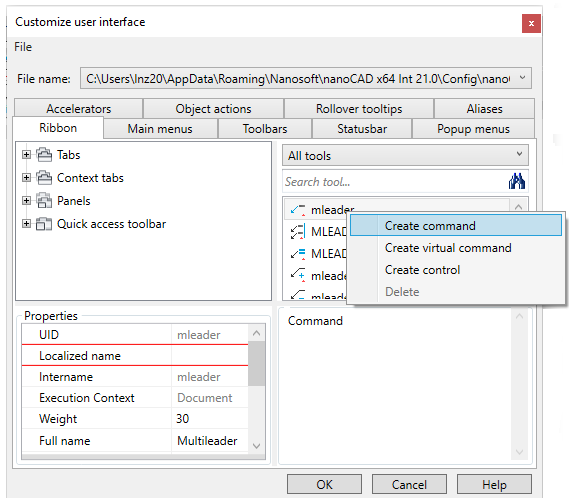This screenshot has height=498, width=571.
Task: Click the mleader tool icon in list
Action: coord(298,210)
